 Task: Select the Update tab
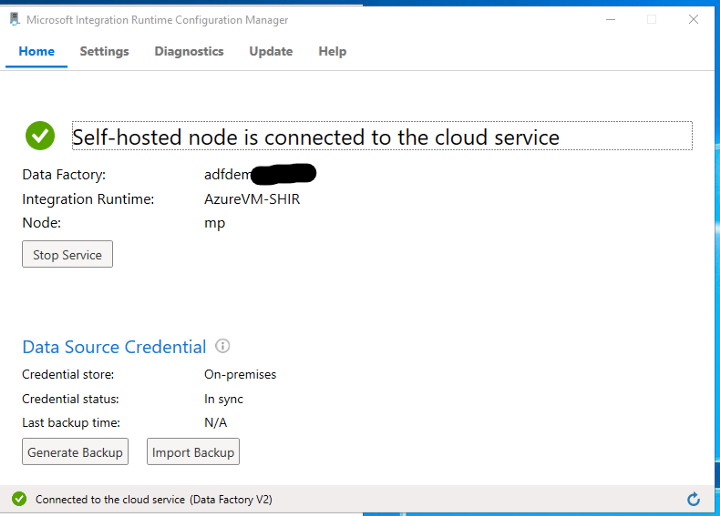[271, 51]
